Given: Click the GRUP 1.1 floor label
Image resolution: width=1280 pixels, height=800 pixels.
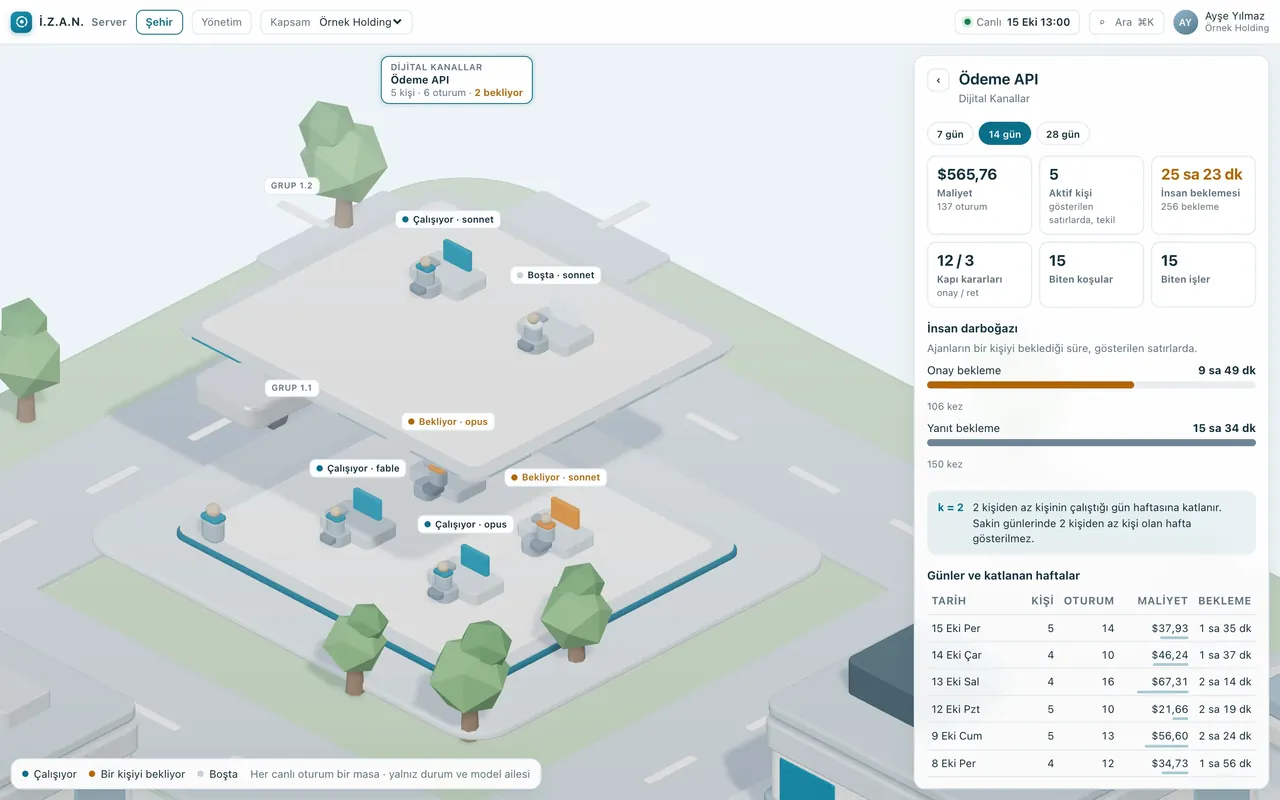Looking at the screenshot, I should (x=292, y=387).
